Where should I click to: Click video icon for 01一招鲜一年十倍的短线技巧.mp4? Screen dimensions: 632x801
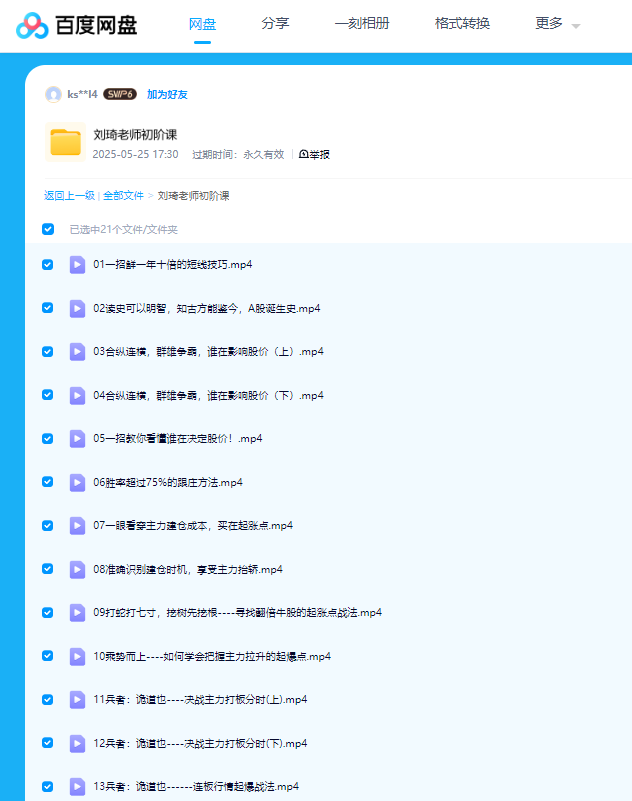tap(77, 265)
